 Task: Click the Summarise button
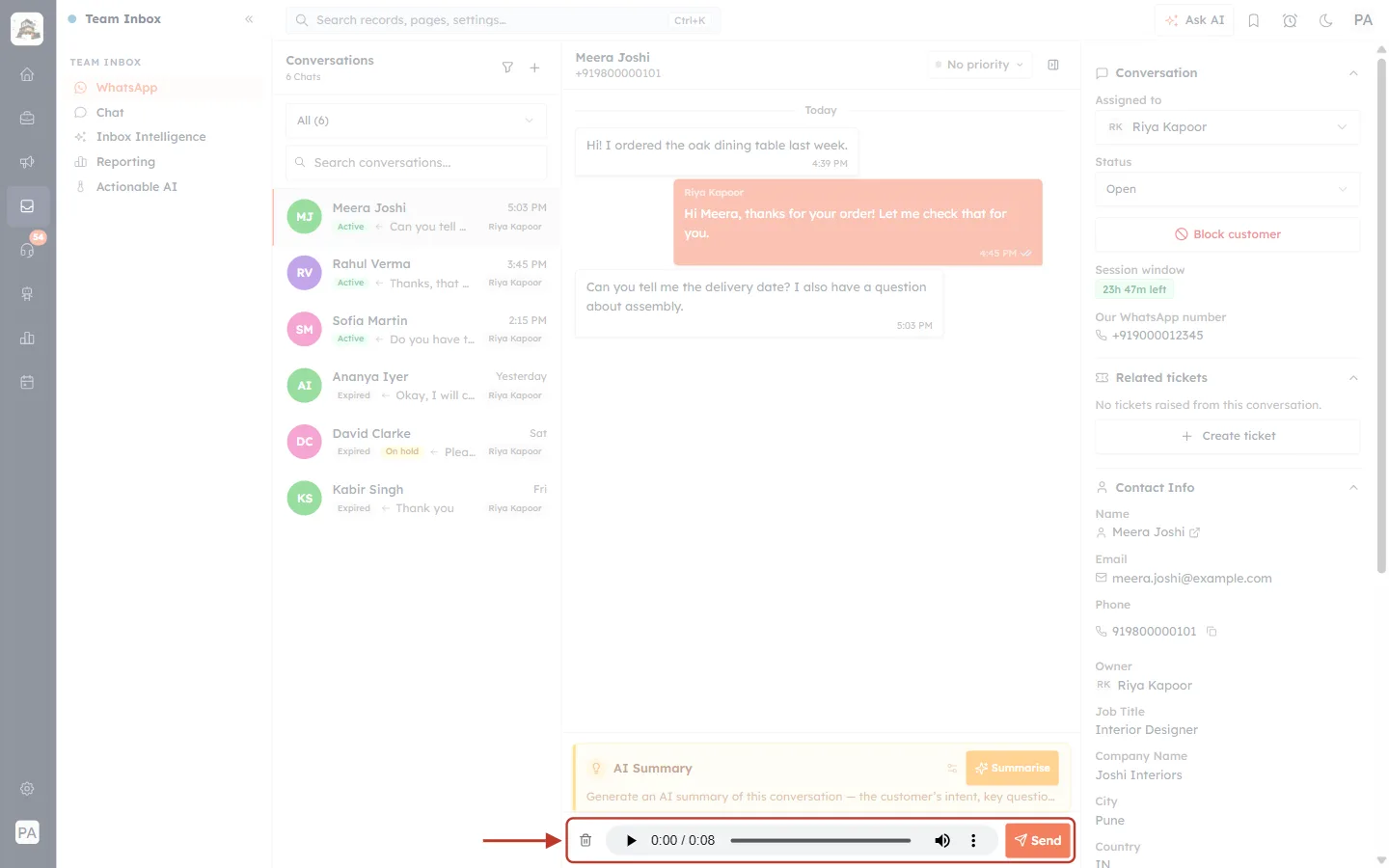[1012, 769]
